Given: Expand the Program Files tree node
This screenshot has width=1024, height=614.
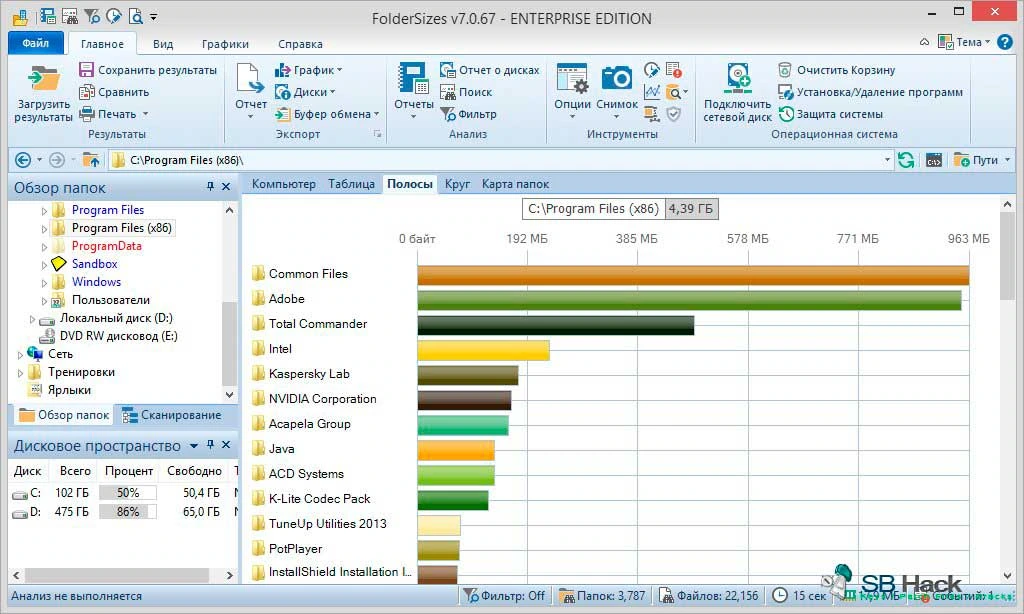Looking at the screenshot, I should click(44, 210).
